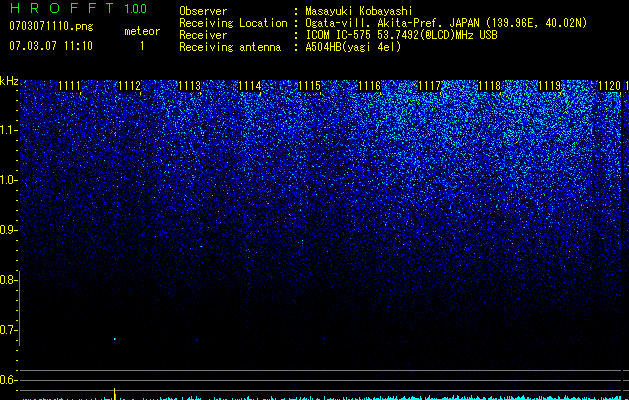Click the 1114 time marker
The width and height of the screenshot is (629, 400).
tap(250, 86)
